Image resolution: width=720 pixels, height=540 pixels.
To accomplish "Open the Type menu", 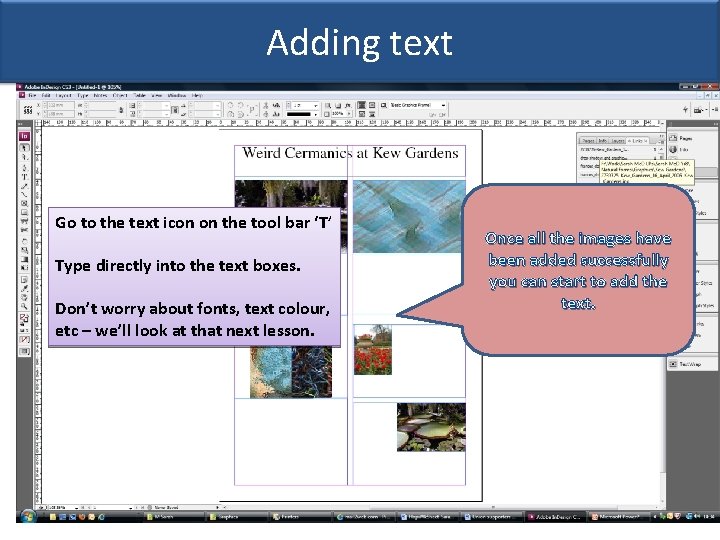I will [83, 96].
